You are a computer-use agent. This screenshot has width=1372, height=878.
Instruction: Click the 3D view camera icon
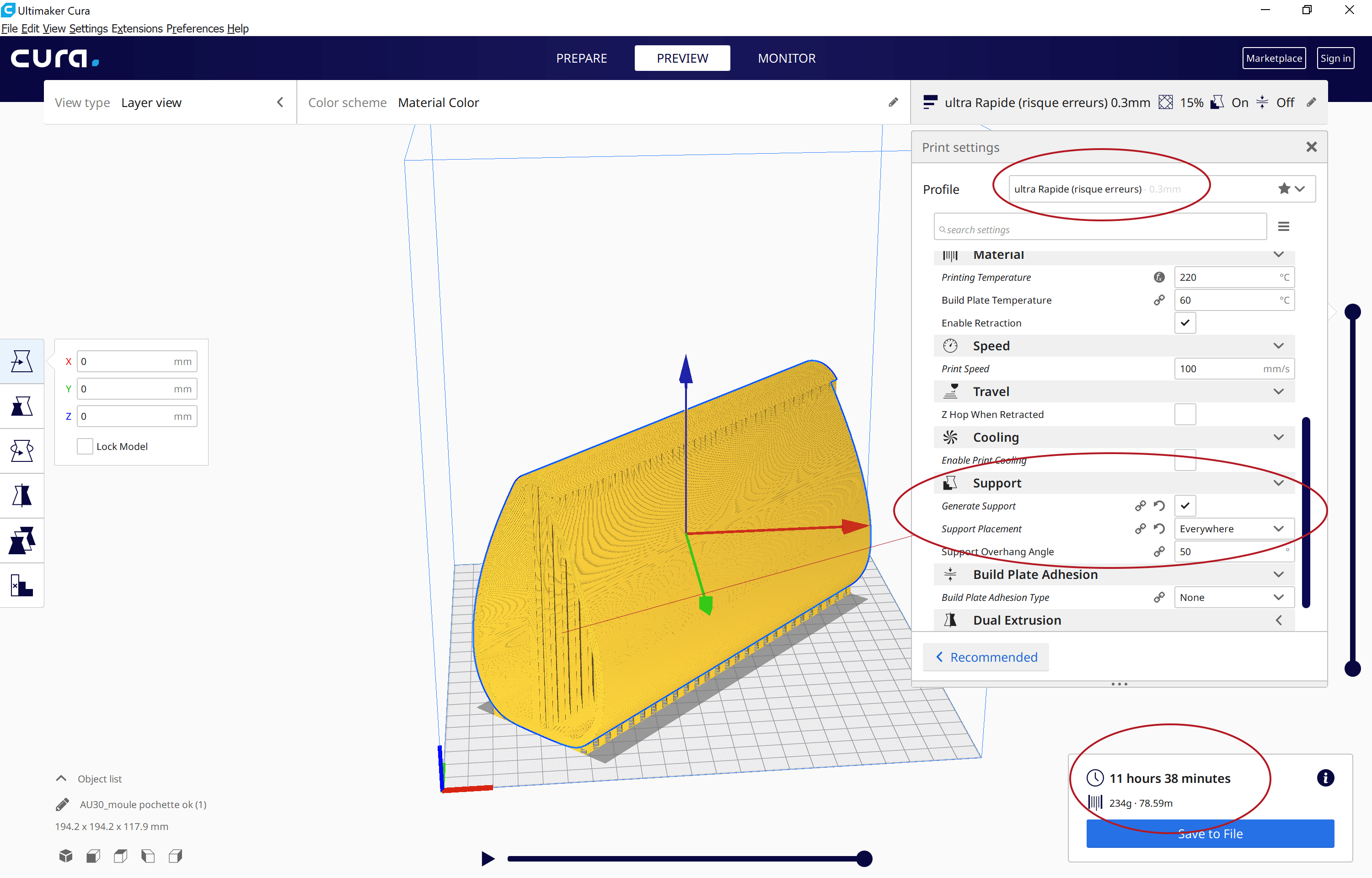pos(65,856)
